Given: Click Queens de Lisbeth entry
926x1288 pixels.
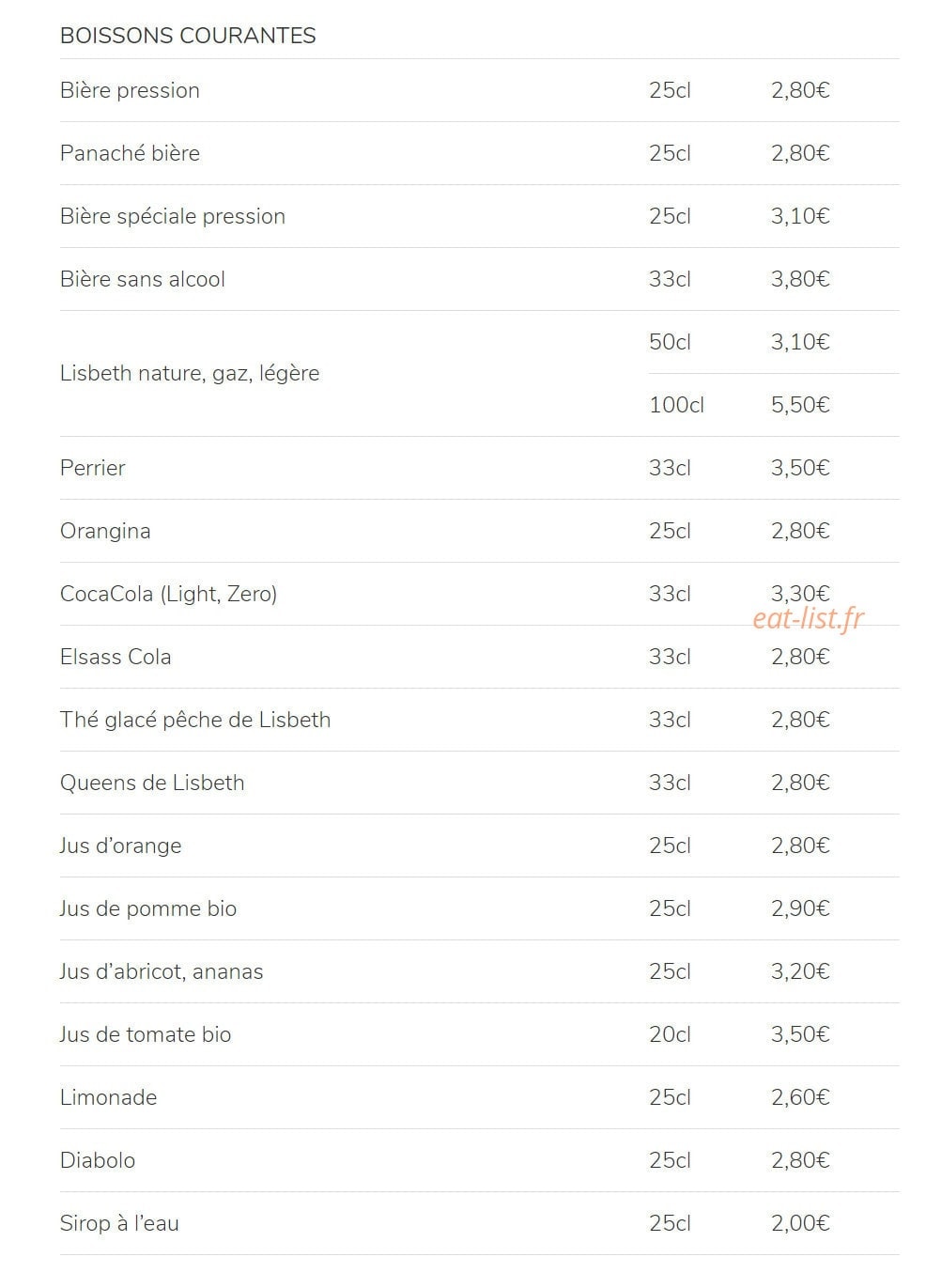Looking at the screenshot, I should coord(152,783).
